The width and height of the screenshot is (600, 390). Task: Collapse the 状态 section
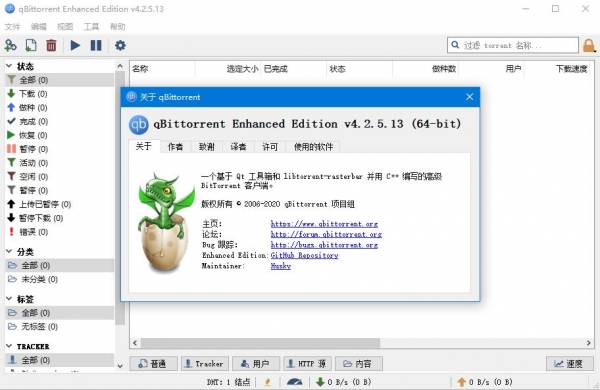(9, 66)
